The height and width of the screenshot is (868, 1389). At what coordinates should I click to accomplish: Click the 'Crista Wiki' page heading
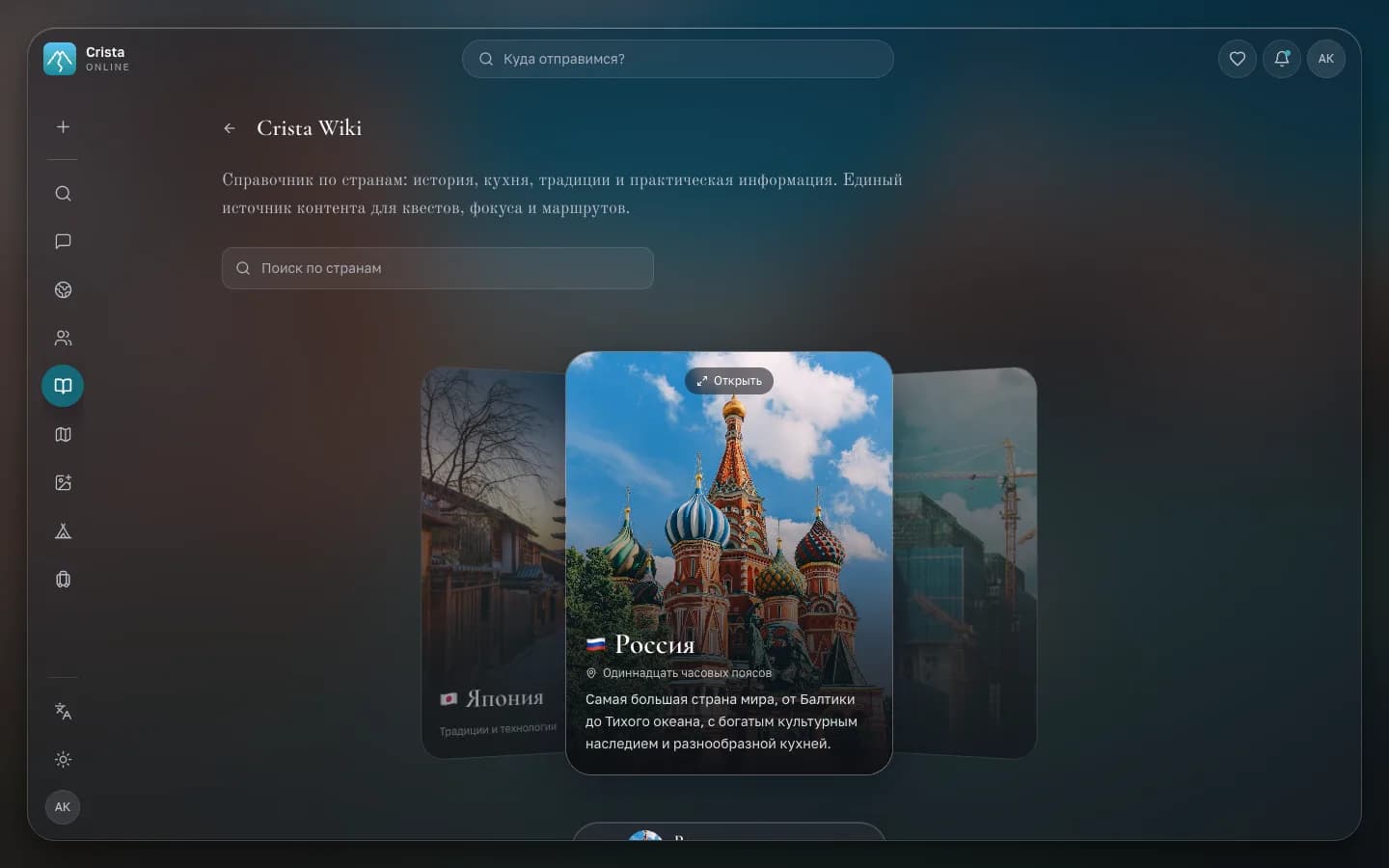(x=310, y=128)
